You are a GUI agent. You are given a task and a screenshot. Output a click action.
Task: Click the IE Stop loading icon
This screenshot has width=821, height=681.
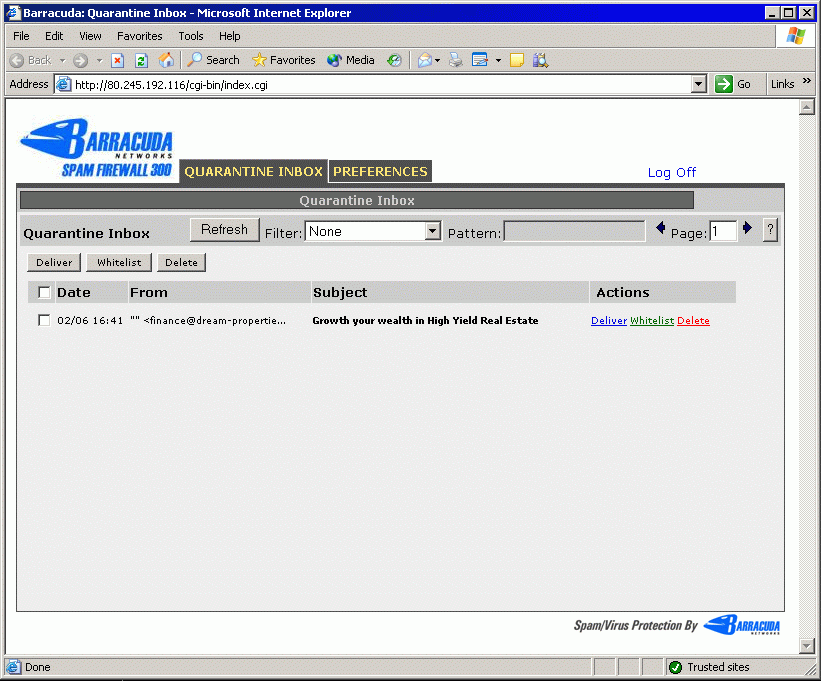point(118,60)
